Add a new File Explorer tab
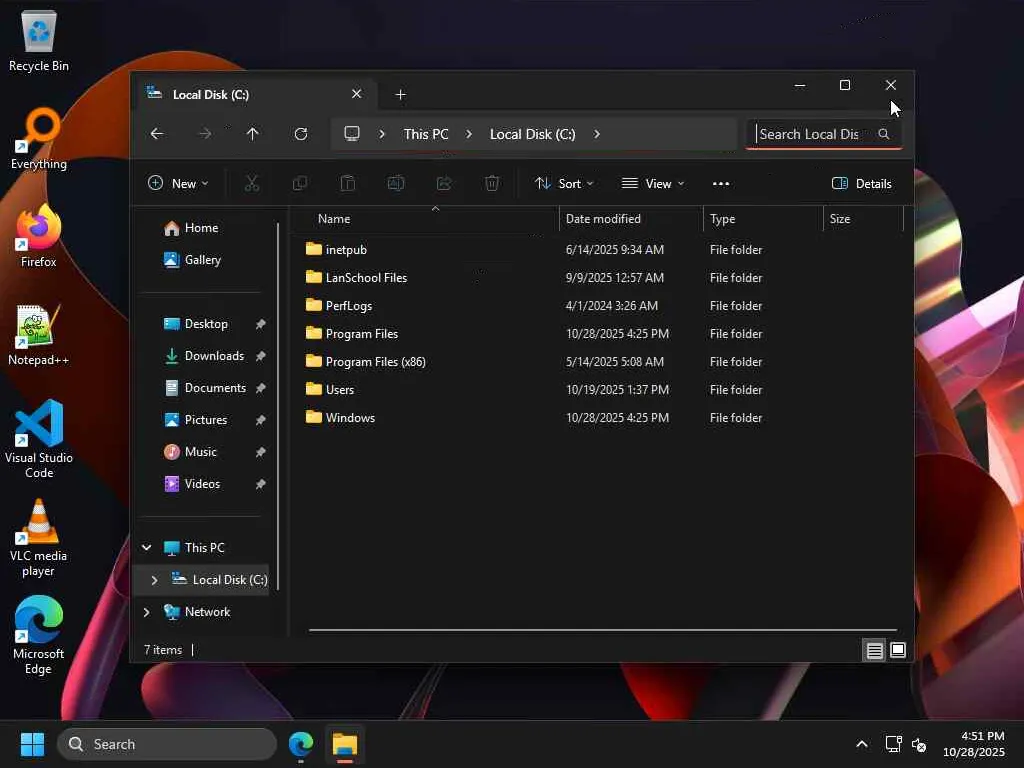Viewport: 1024px width, 768px height. coord(400,95)
